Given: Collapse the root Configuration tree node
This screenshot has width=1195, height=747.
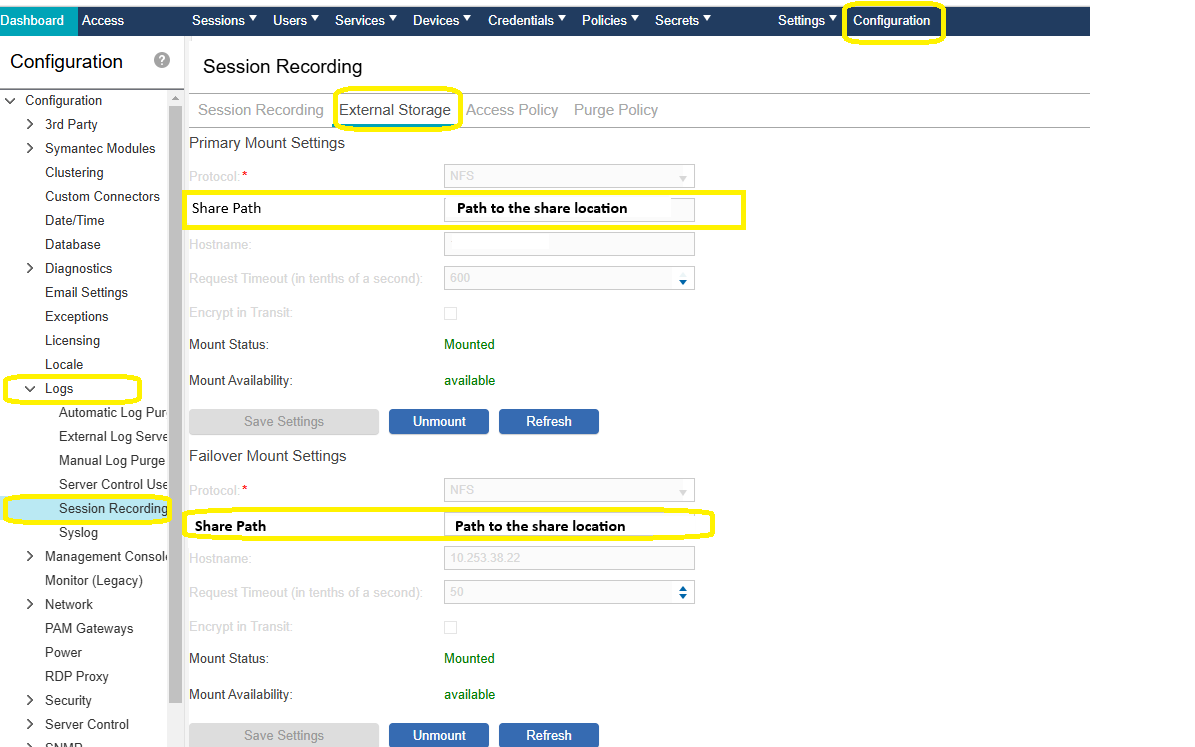Looking at the screenshot, I should tap(10, 101).
